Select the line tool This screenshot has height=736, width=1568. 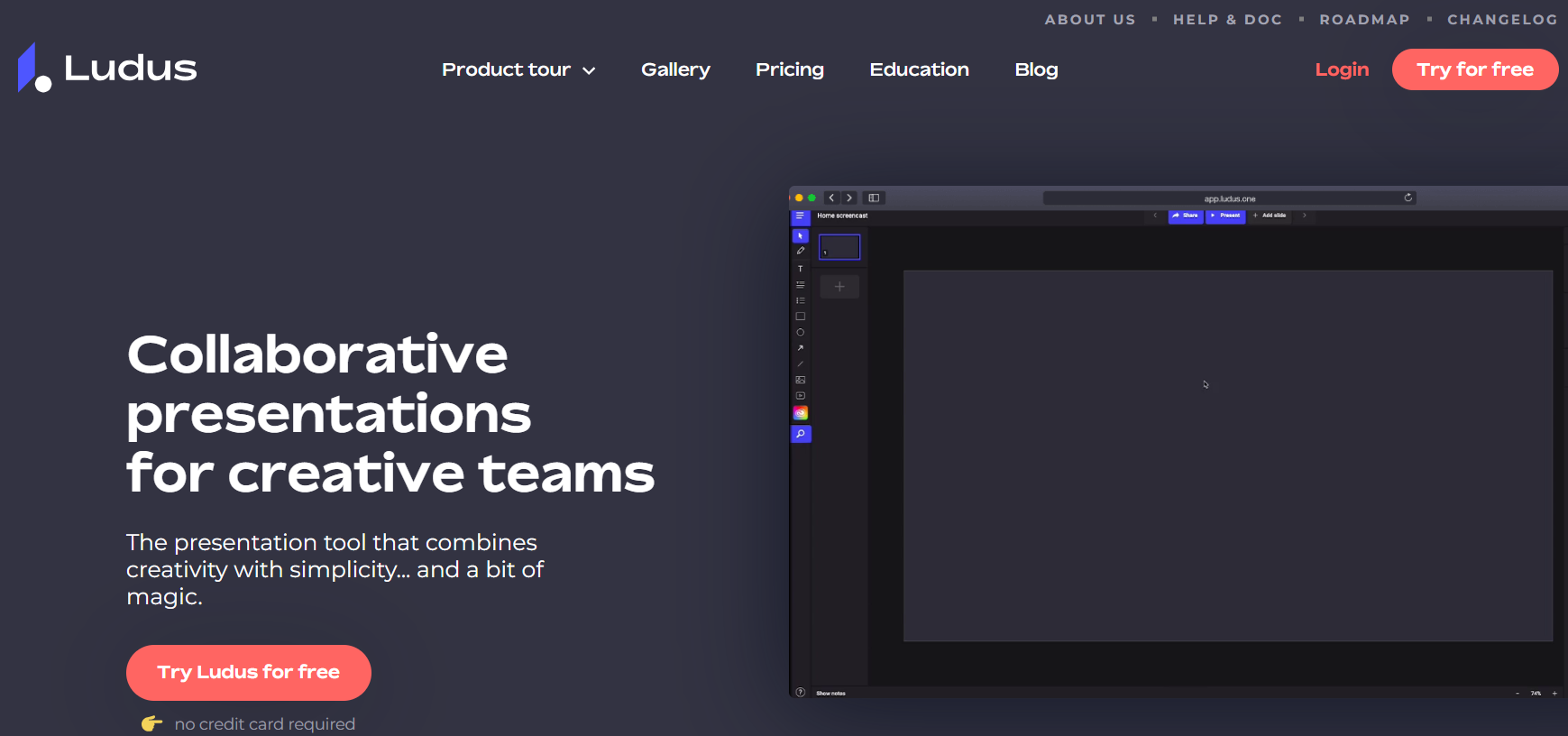pyautogui.click(x=800, y=363)
